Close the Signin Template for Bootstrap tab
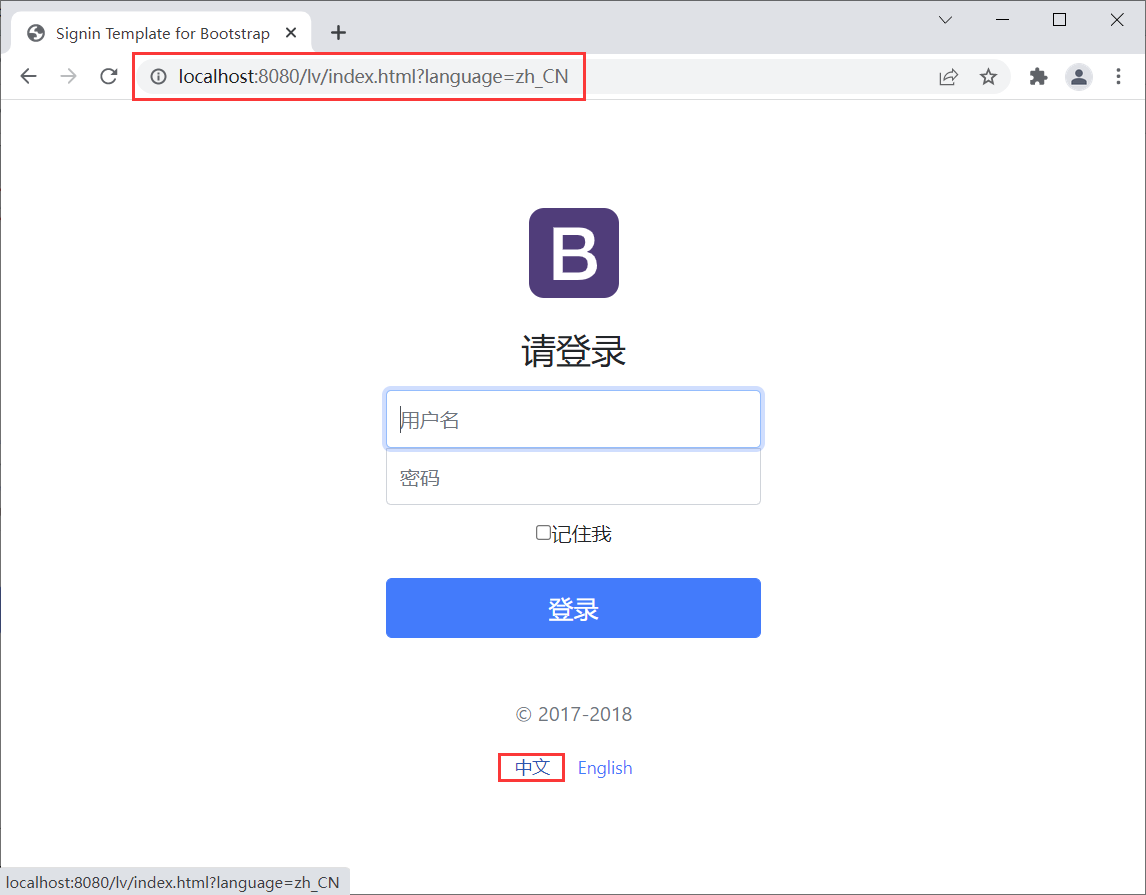 [x=291, y=33]
